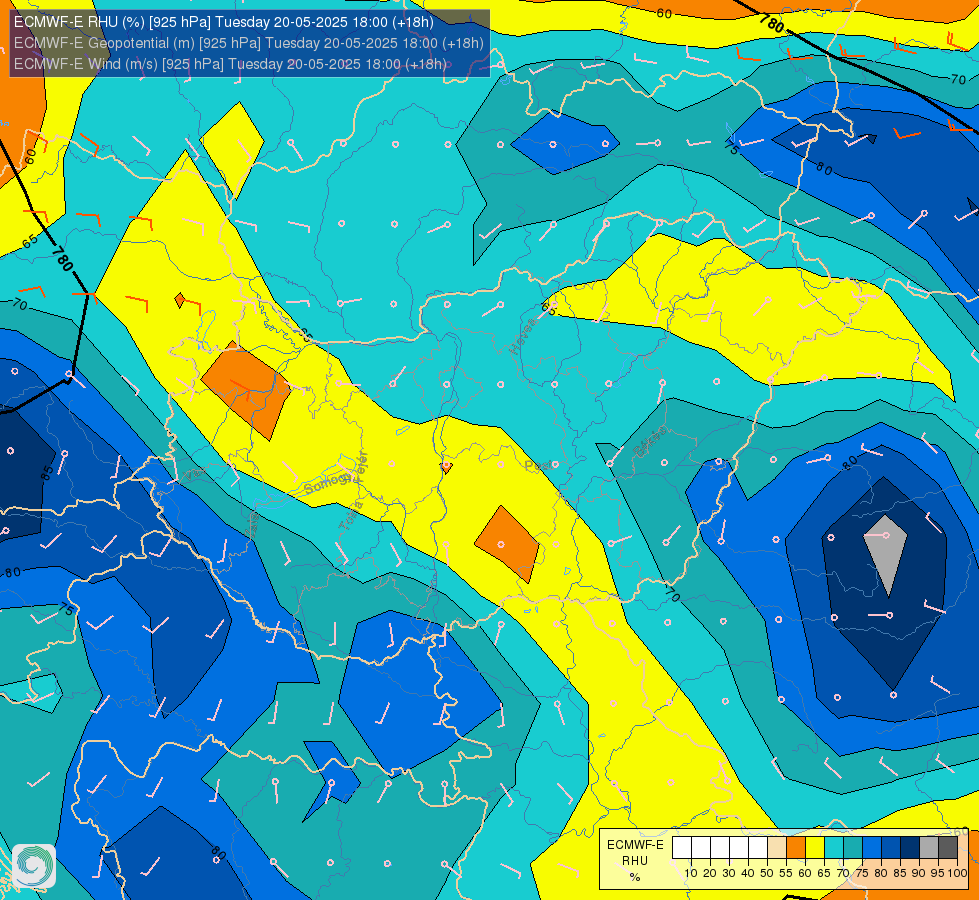This screenshot has height=900, width=979.
Task: Click the legend tick label 20
Action: tap(711, 873)
